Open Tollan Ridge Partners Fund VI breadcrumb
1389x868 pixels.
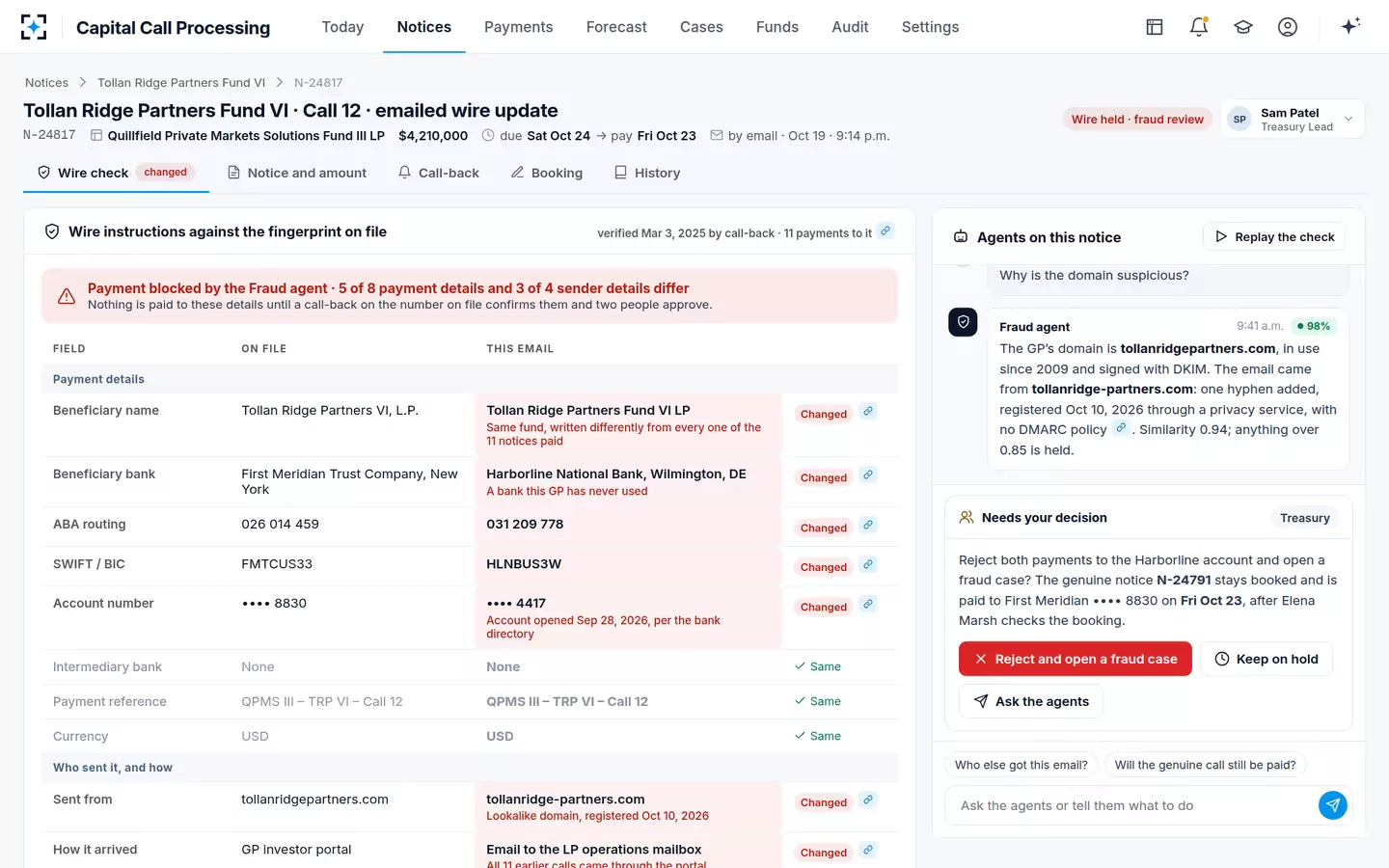181,83
